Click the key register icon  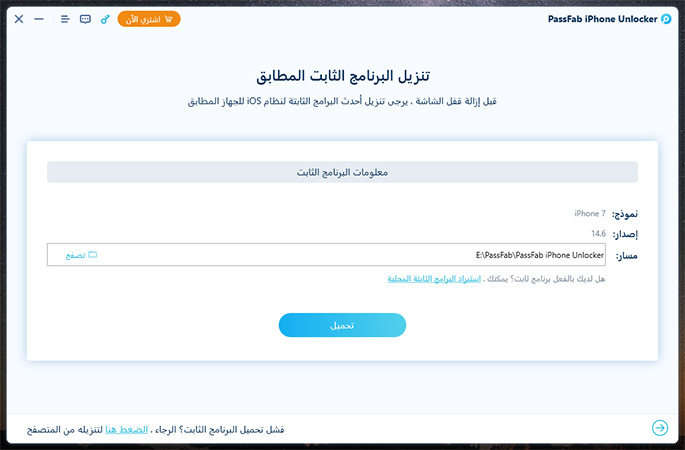[x=105, y=19]
